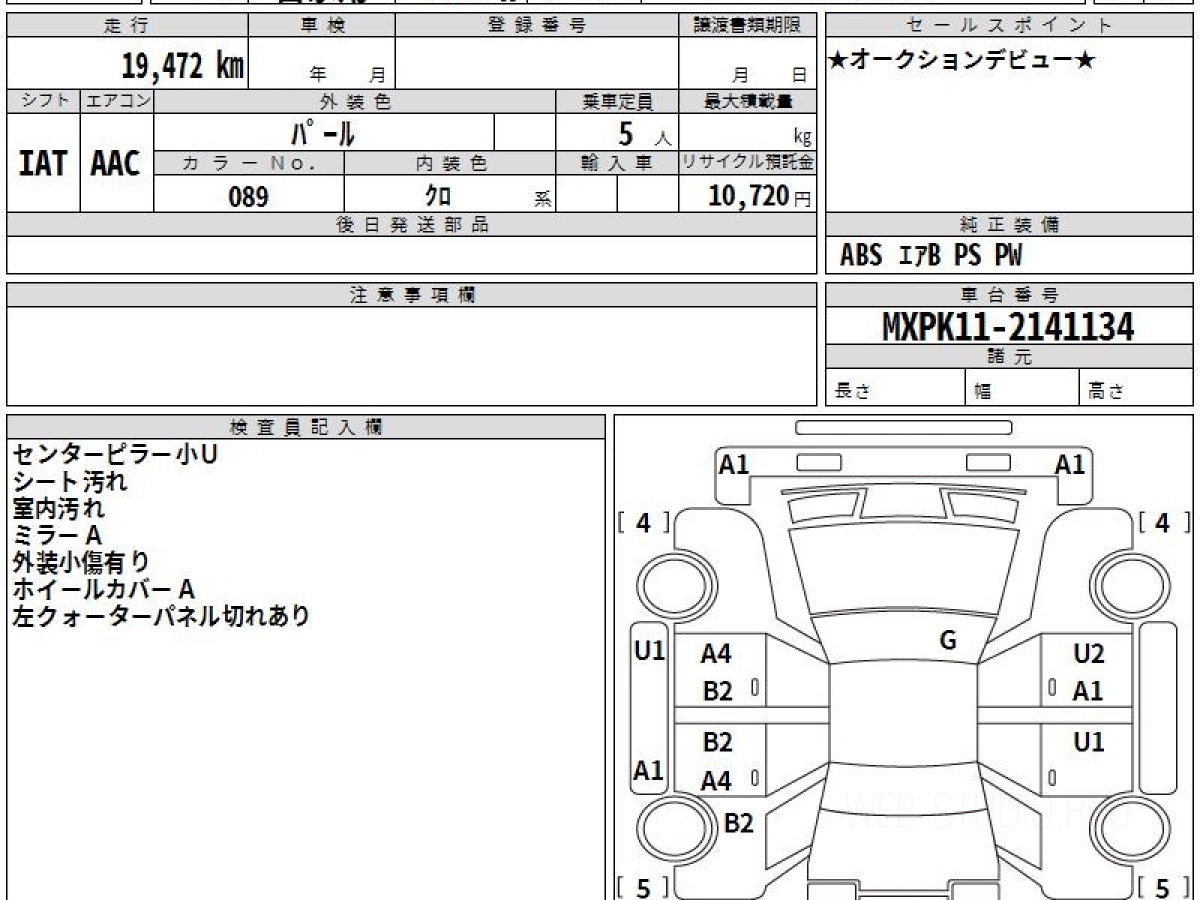Select the 走行 header cell
The height and width of the screenshot is (900, 1200).
coord(127,26)
